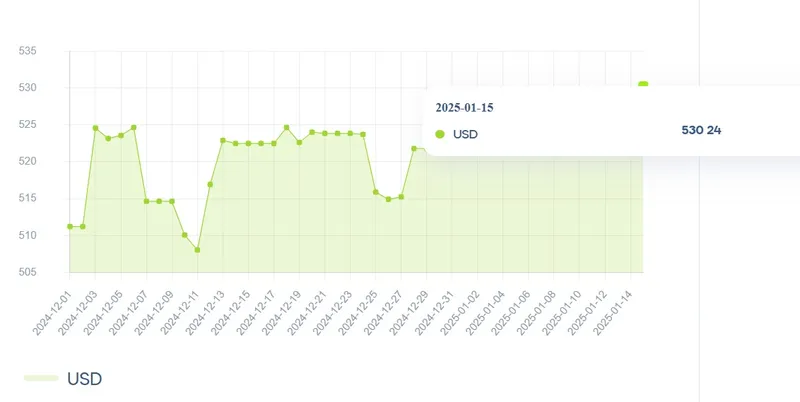Click the 2024-12-25 data point after the drop
This screenshot has width=800, height=402.
[x=375, y=192]
